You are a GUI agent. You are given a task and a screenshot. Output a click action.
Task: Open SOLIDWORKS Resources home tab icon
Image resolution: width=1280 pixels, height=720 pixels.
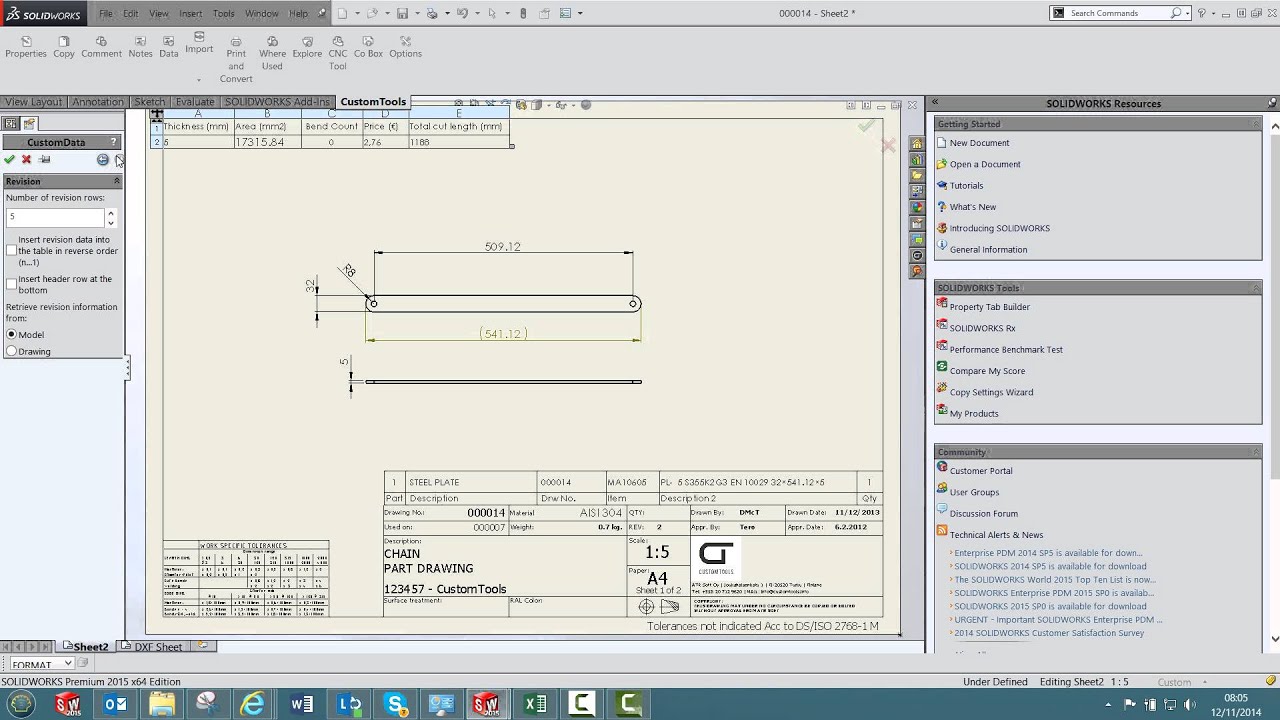point(917,144)
